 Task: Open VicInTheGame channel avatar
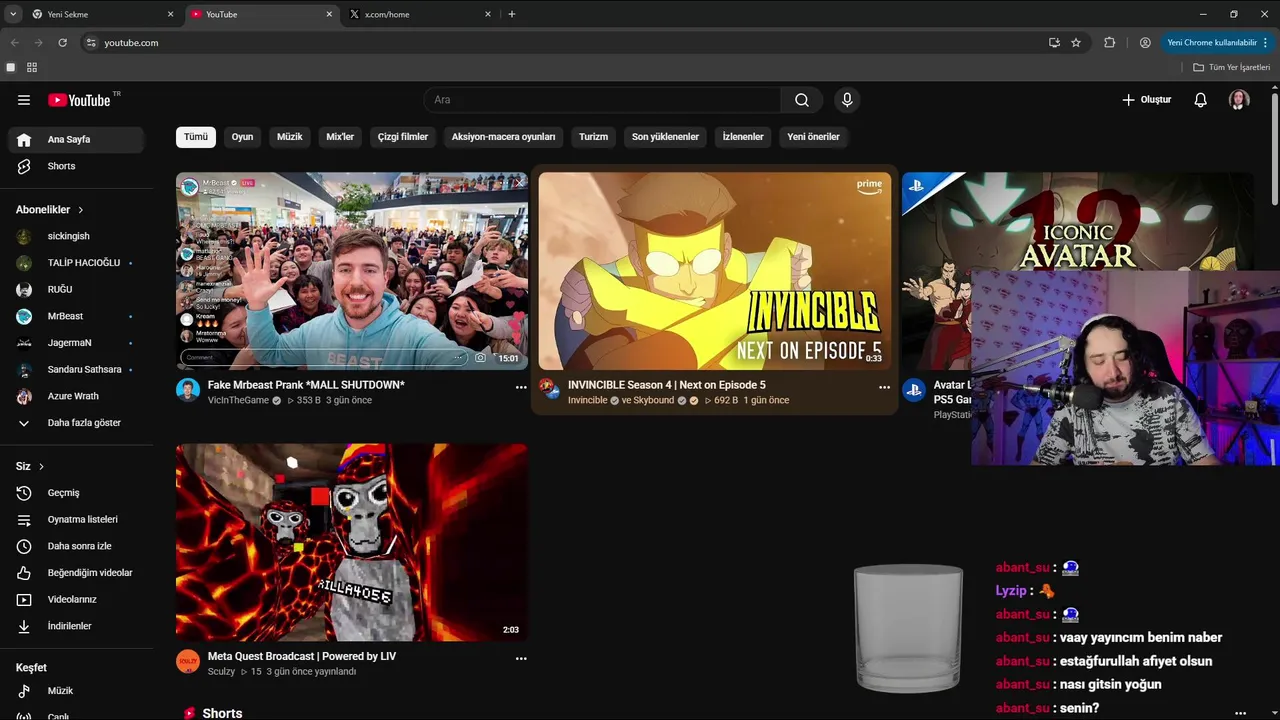click(188, 390)
